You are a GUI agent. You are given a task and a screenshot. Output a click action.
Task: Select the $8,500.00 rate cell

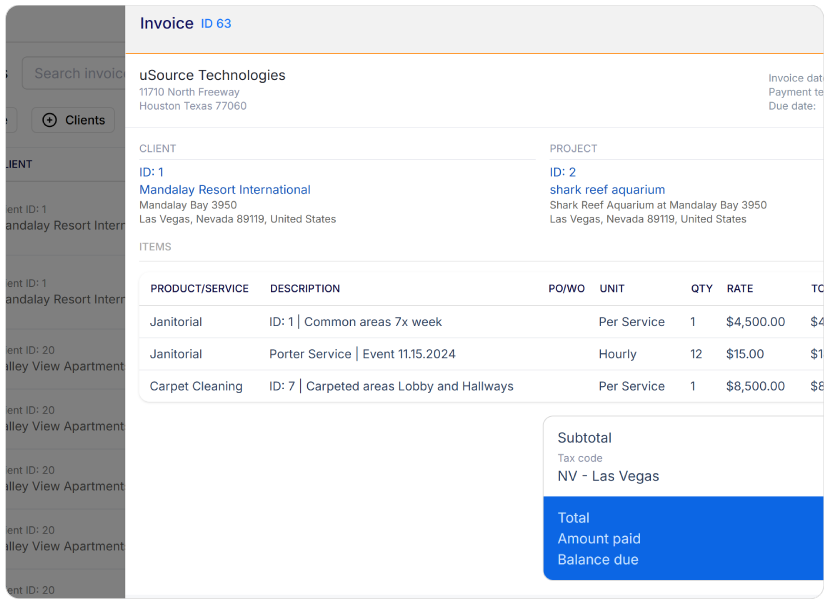(x=755, y=387)
